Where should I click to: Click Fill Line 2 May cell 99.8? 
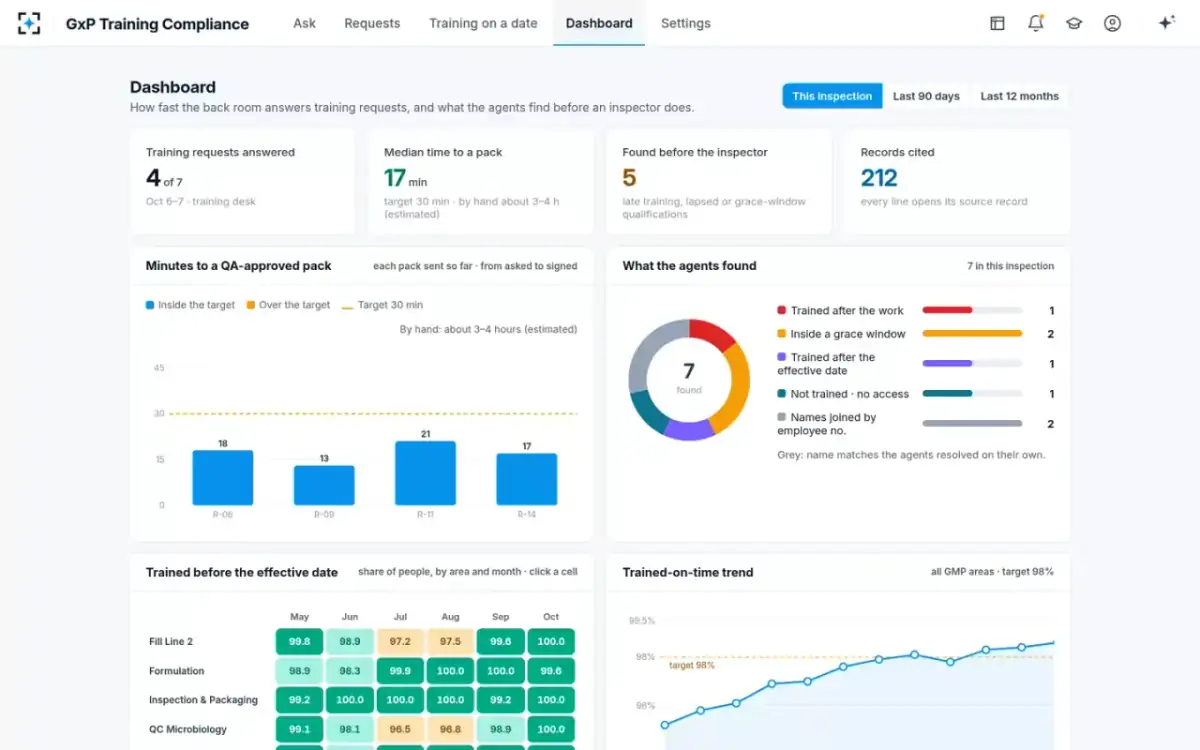point(299,642)
